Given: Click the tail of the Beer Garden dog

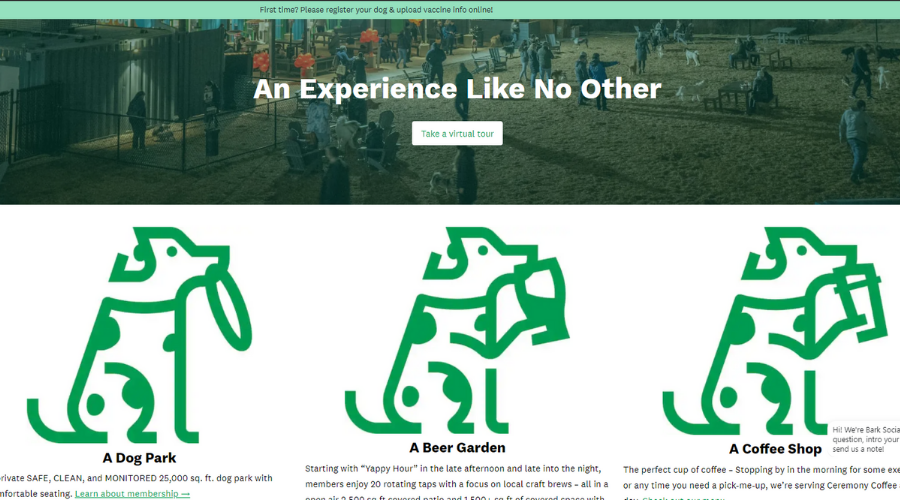Looking at the screenshot, I should click(x=367, y=414).
